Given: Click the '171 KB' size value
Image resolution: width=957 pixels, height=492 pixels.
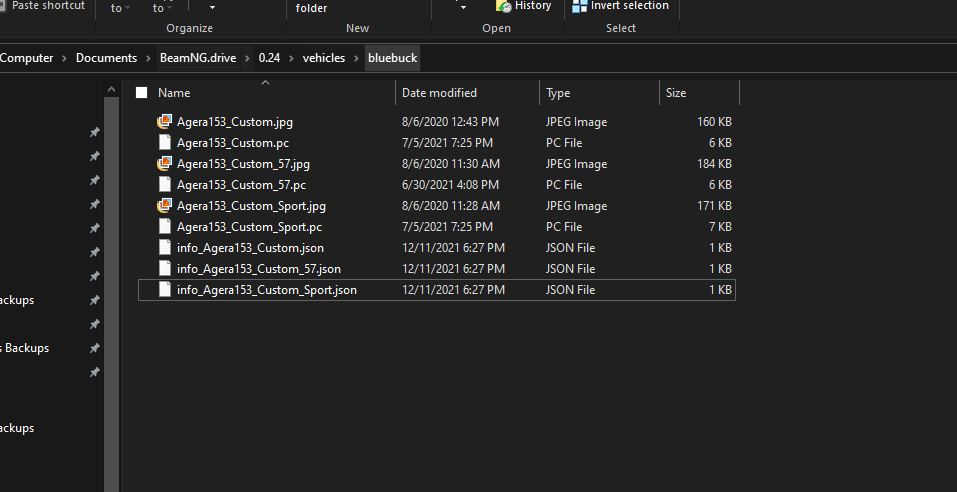Looking at the screenshot, I should pyautogui.click(x=714, y=206).
